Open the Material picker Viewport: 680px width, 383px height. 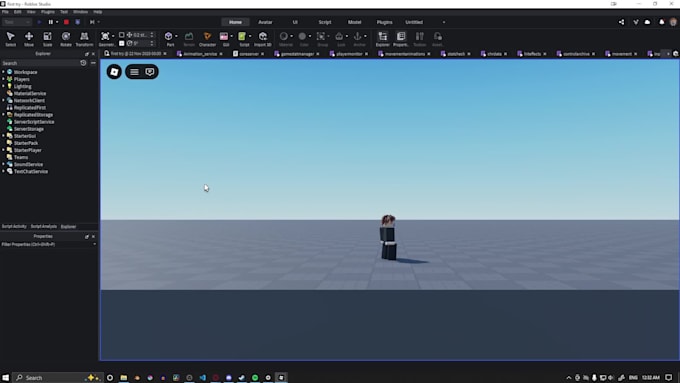284,36
